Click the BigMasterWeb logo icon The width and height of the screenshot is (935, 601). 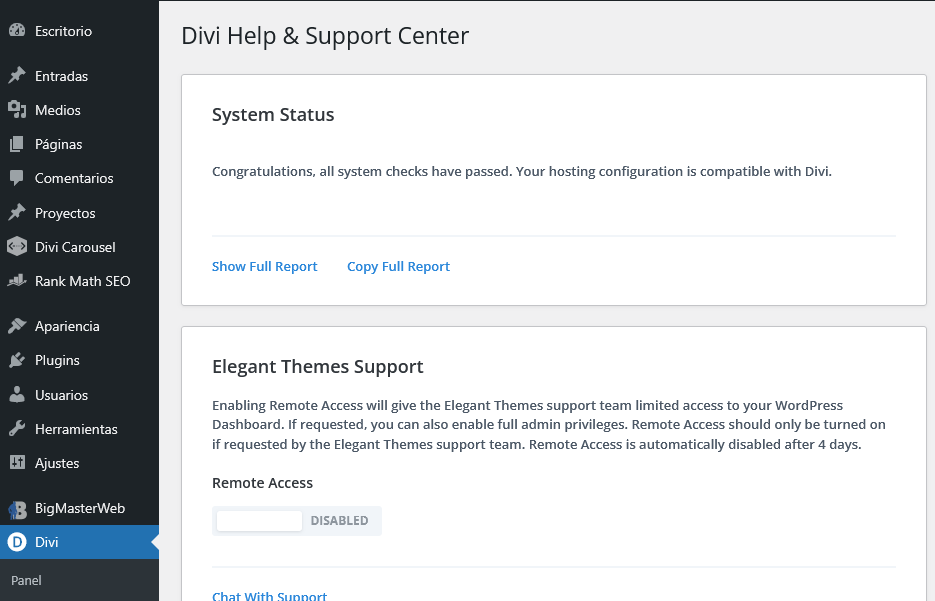[16, 508]
